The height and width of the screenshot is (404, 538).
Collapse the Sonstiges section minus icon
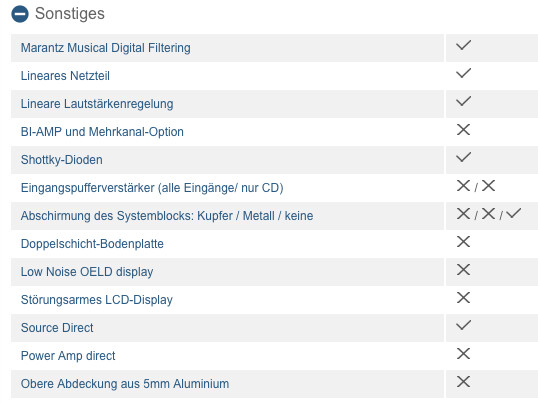point(20,14)
